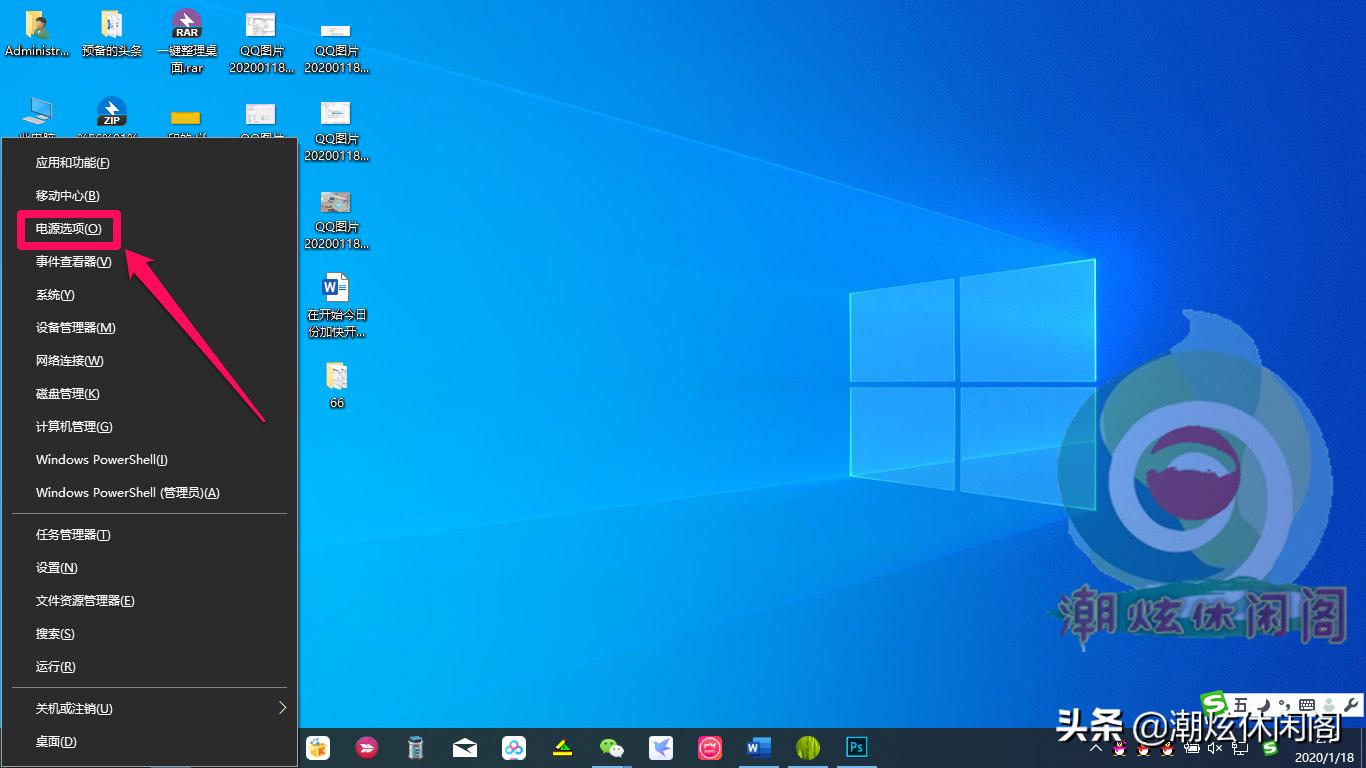Launch Photoshop from the taskbar
This screenshot has height=768, width=1366.
pyautogui.click(x=856, y=747)
